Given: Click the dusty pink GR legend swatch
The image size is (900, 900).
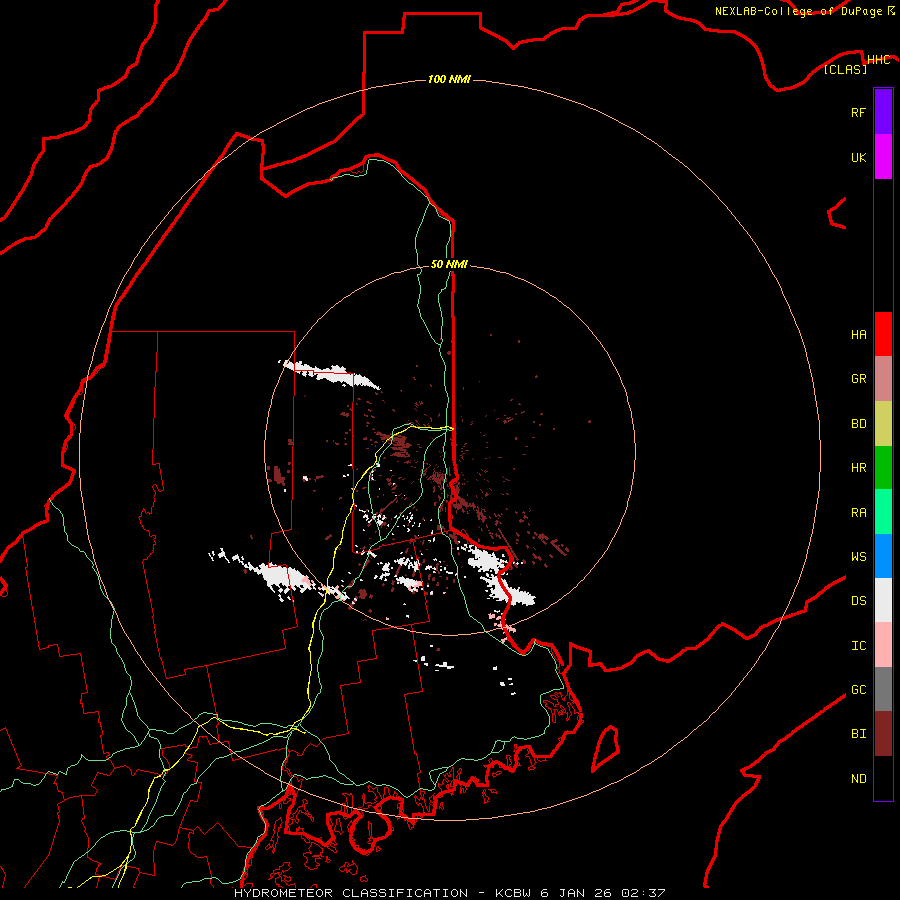Looking at the screenshot, I should (883, 379).
